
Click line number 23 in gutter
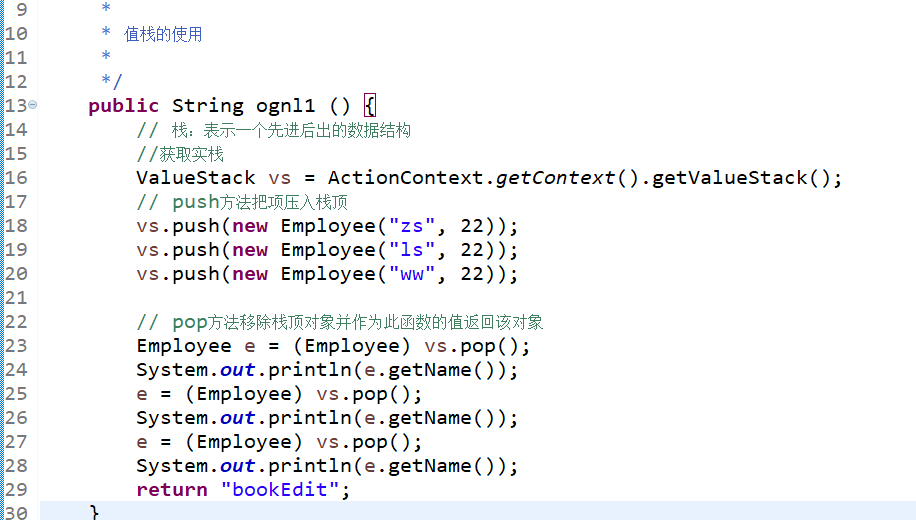(x=16, y=345)
